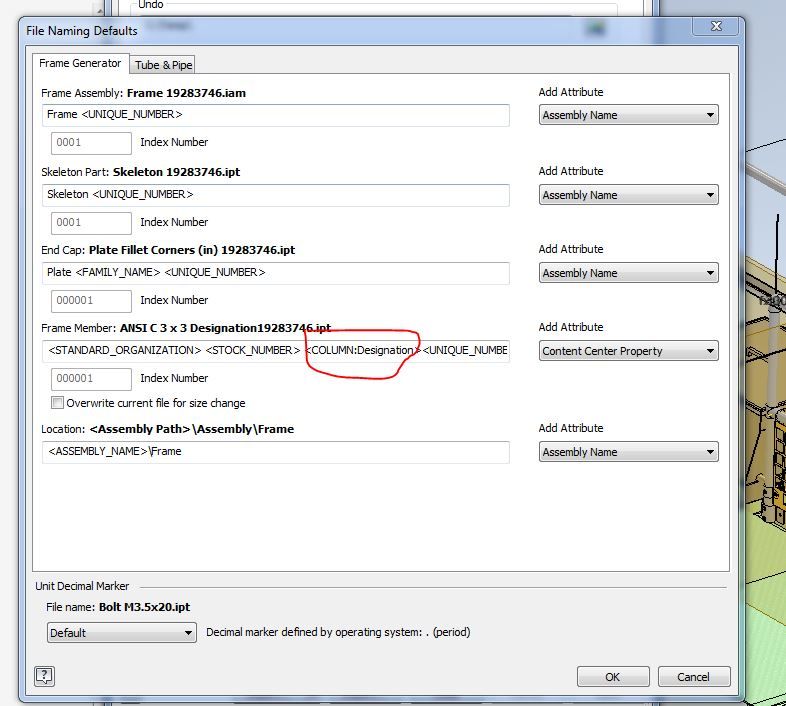Open End Cap Add Attribute dropdown

pyautogui.click(x=629, y=273)
